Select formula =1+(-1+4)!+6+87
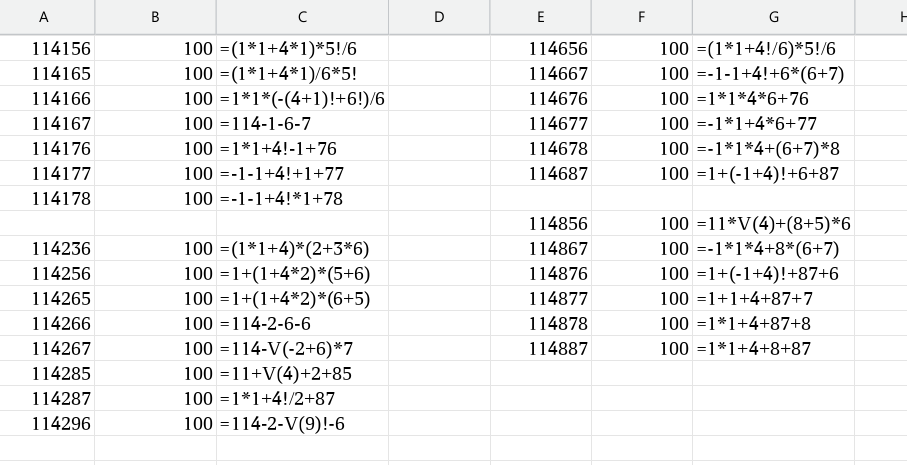This screenshot has height=465, width=907. pyautogui.click(x=773, y=174)
